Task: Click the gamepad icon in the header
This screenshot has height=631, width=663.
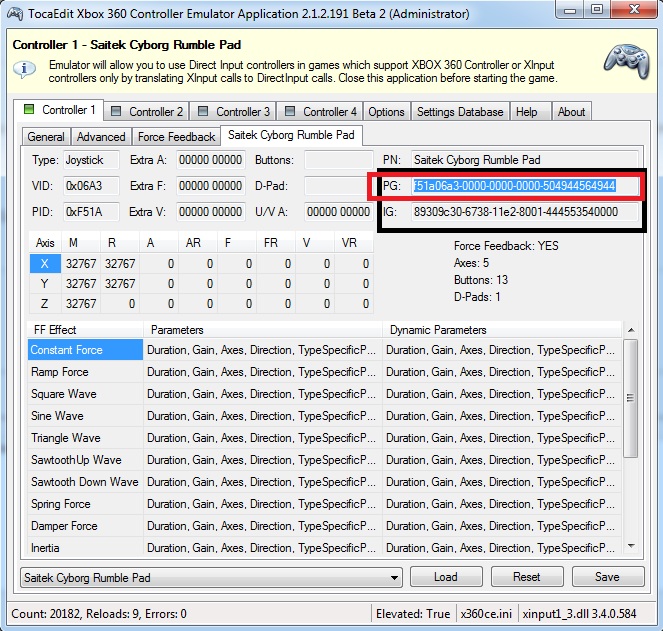Action: point(626,63)
